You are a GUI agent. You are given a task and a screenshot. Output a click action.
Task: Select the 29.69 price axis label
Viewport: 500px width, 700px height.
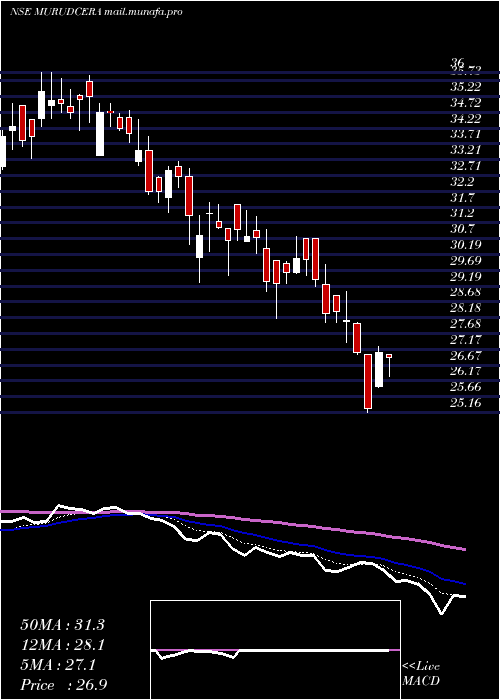pos(466,261)
